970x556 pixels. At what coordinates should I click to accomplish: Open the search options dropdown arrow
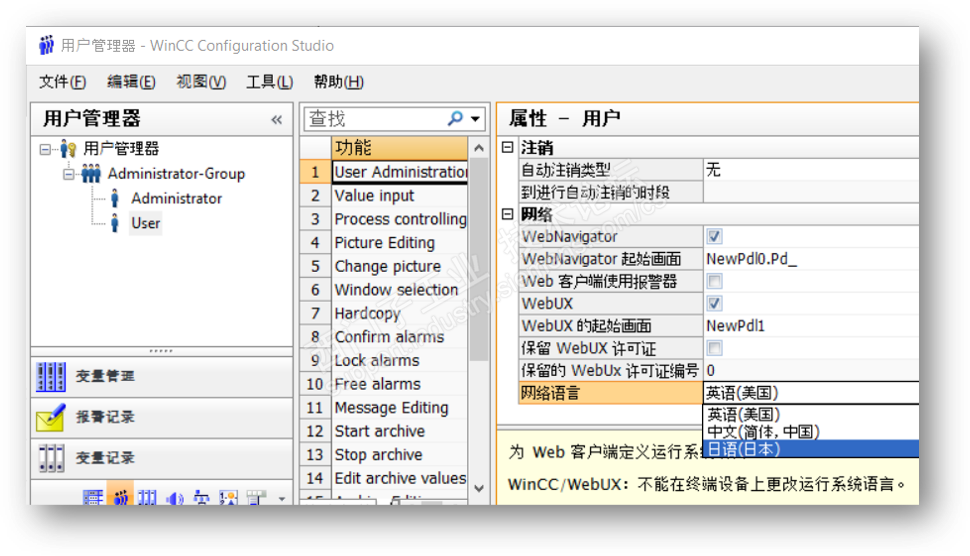(475, 118)
